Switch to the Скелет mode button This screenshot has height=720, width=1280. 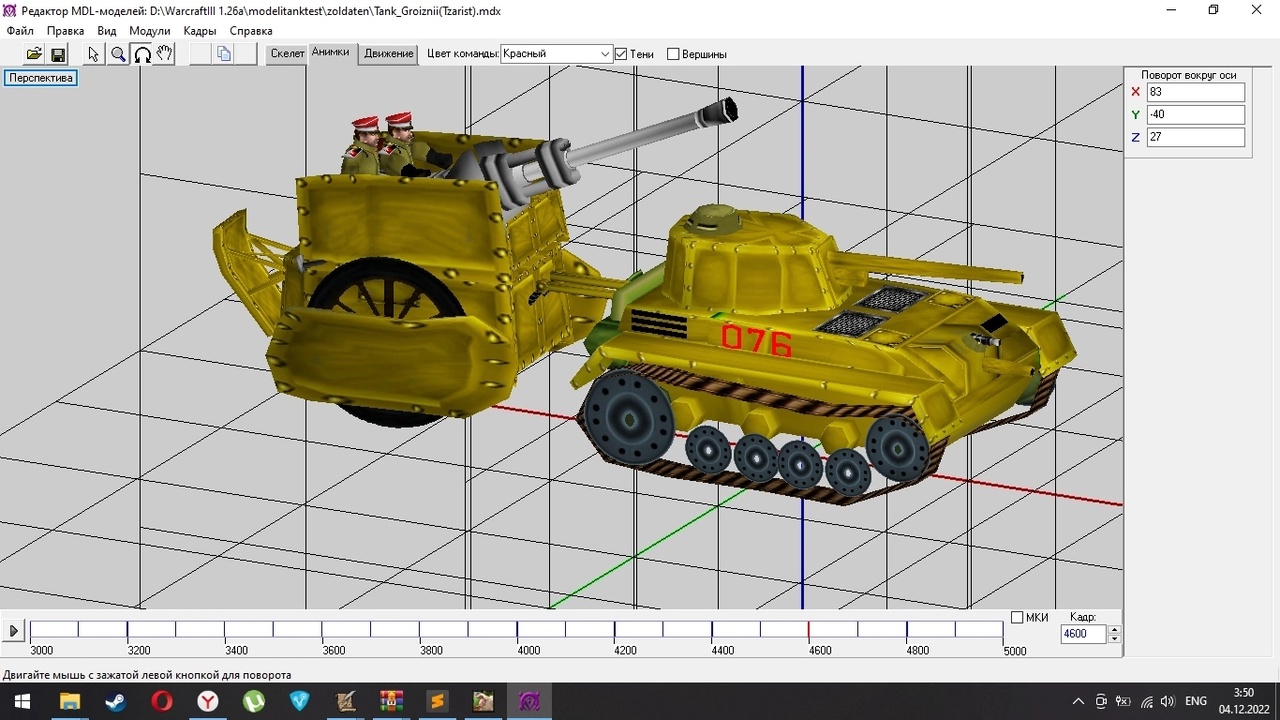coord(287,54)
